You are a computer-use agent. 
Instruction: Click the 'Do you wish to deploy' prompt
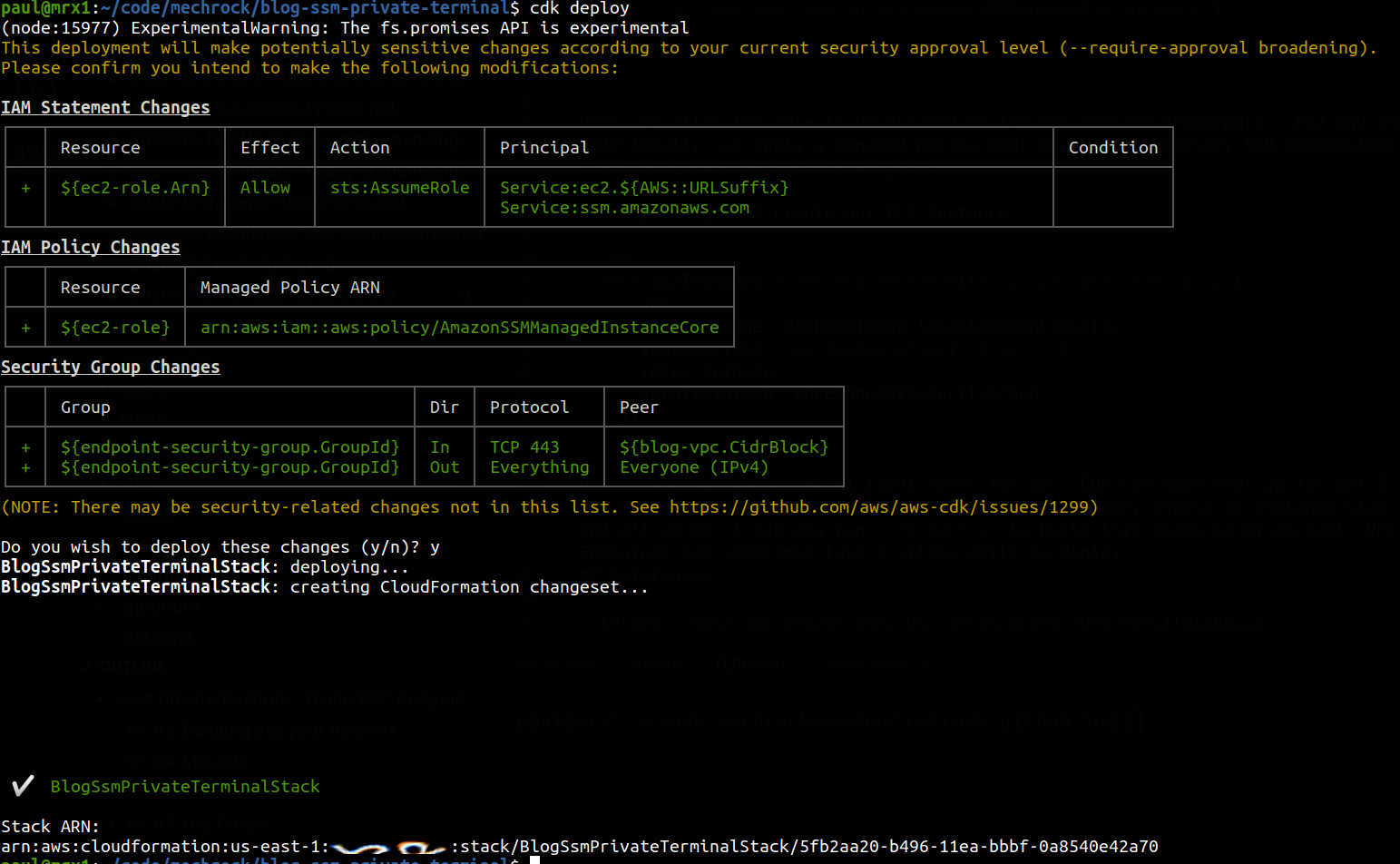pyautogui.click(x=220, y=546)
